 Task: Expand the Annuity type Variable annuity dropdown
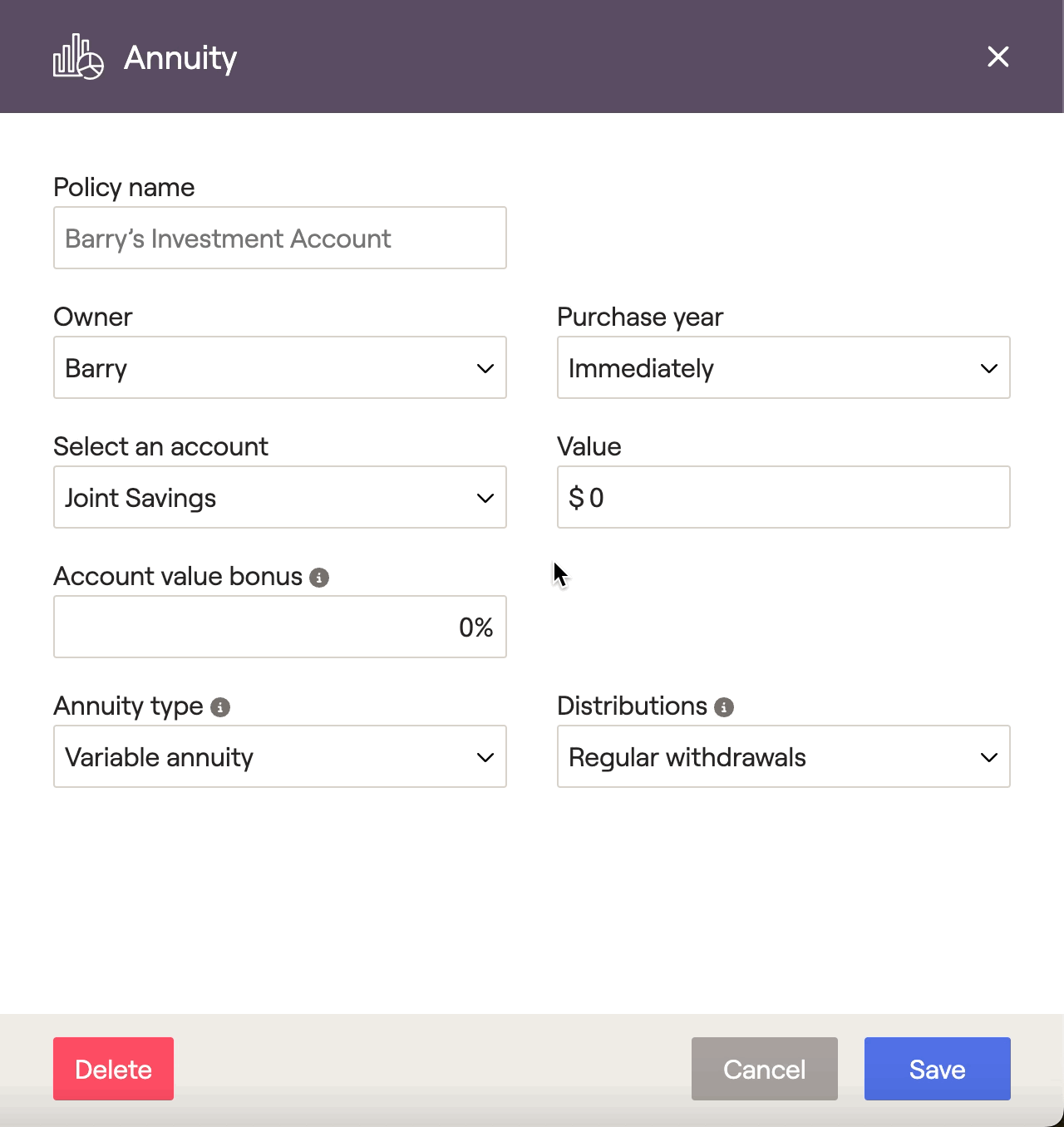tap(280, 756)
